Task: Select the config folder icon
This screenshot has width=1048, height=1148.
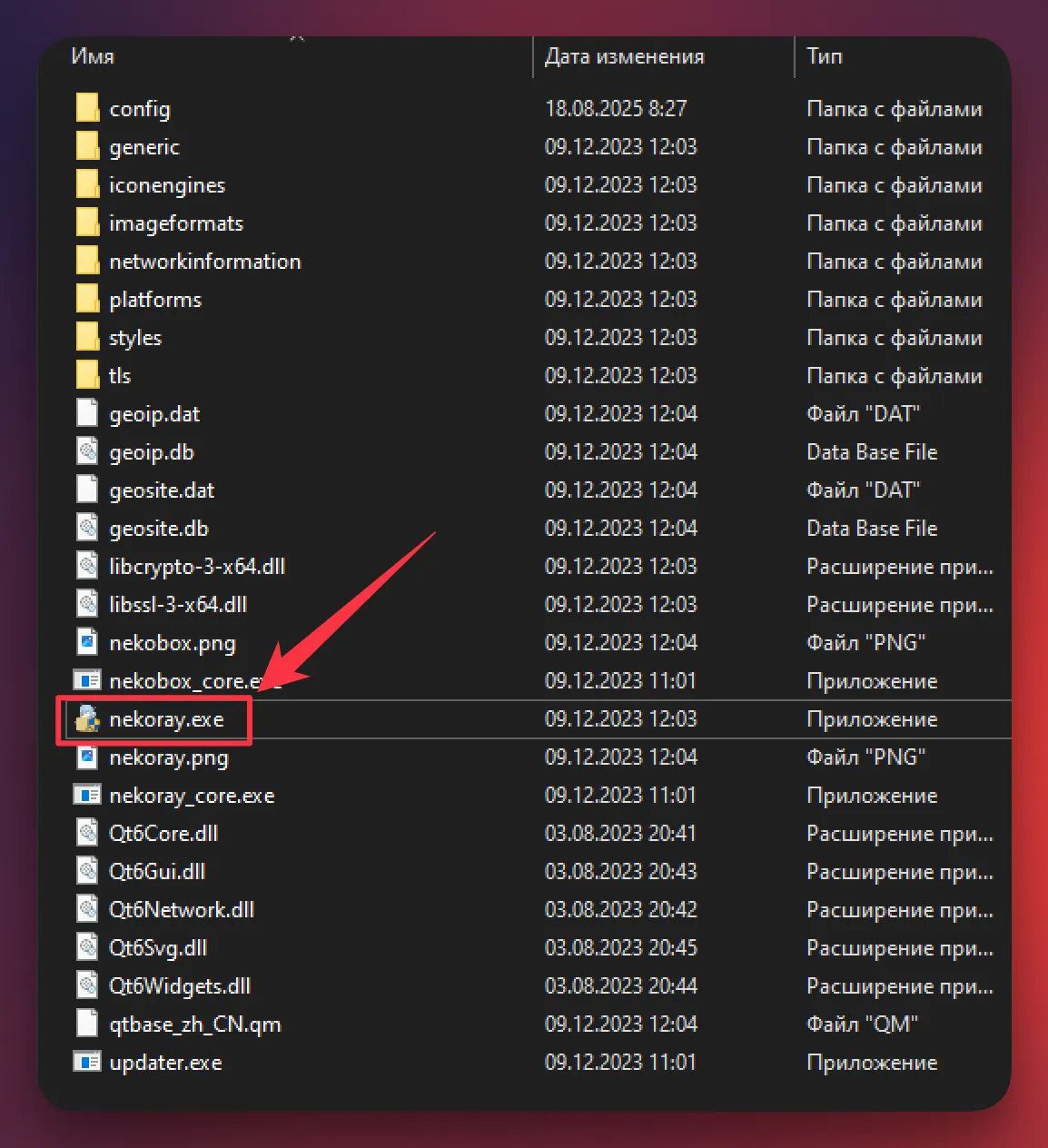Action: pos(87,108)
